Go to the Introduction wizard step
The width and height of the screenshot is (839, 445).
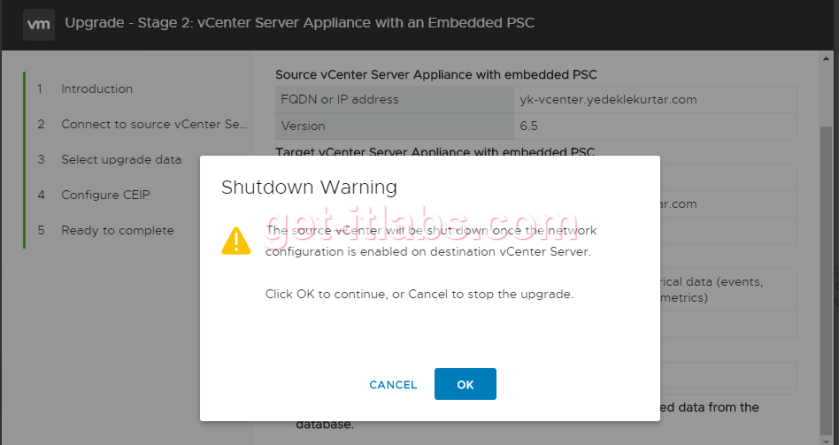[97, 89]
